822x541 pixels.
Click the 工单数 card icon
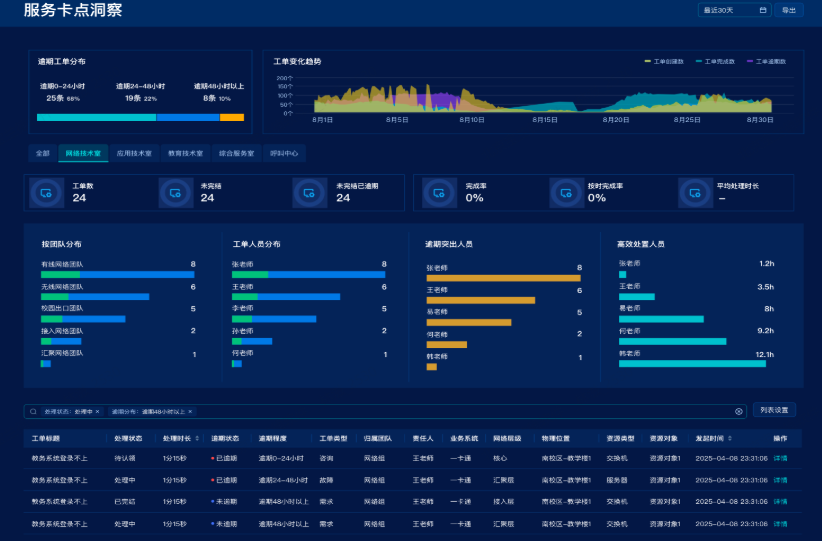coord(46,193)
